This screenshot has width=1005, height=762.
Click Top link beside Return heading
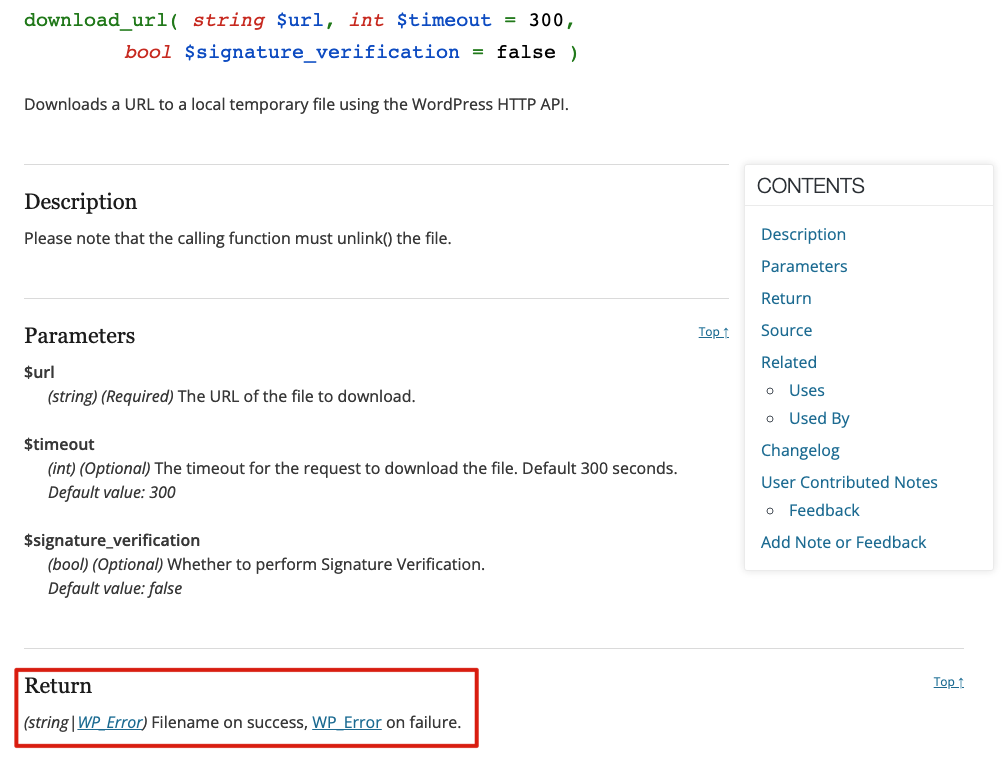click(948, 682)
